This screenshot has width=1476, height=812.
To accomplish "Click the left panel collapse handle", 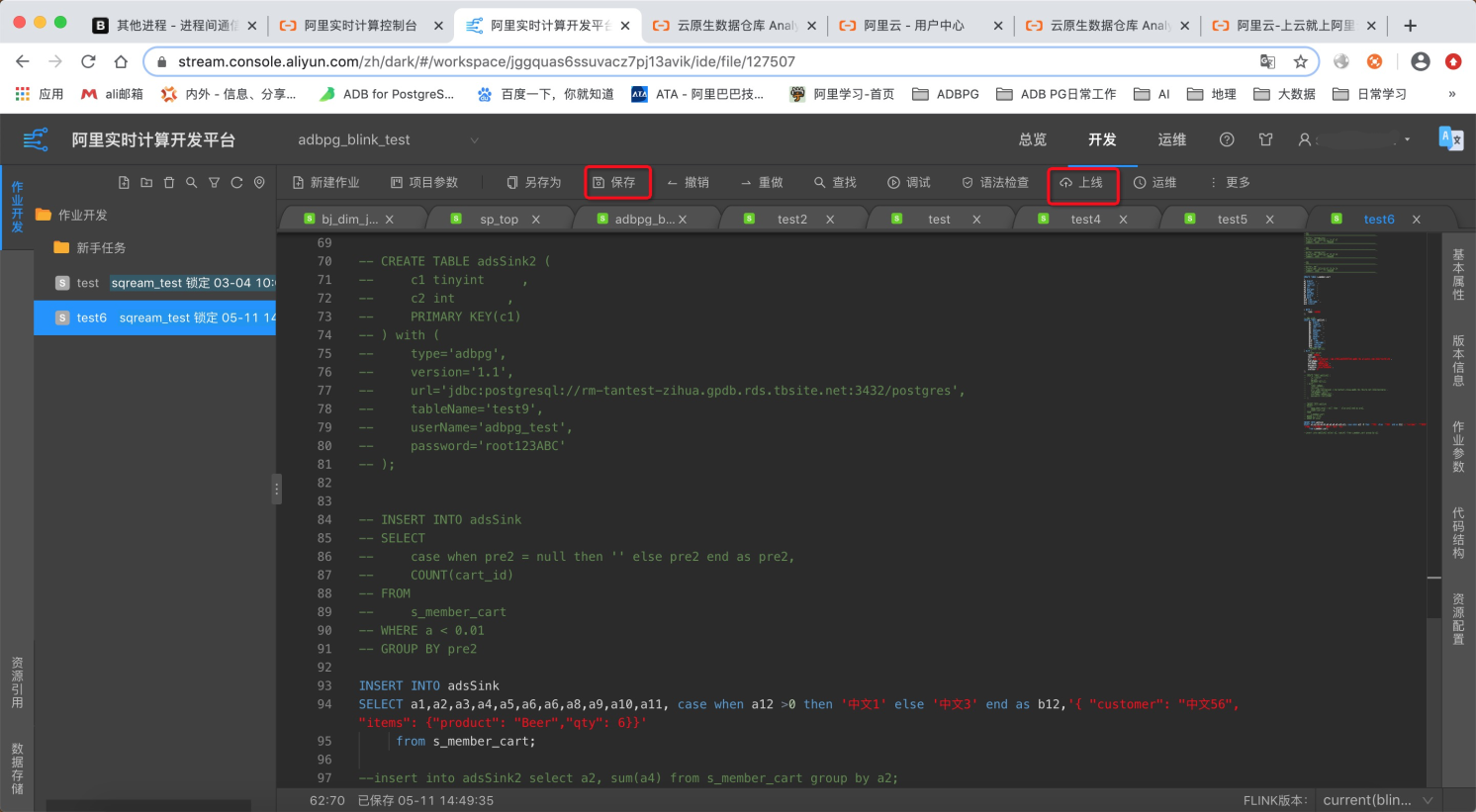I will coord(277,490).
